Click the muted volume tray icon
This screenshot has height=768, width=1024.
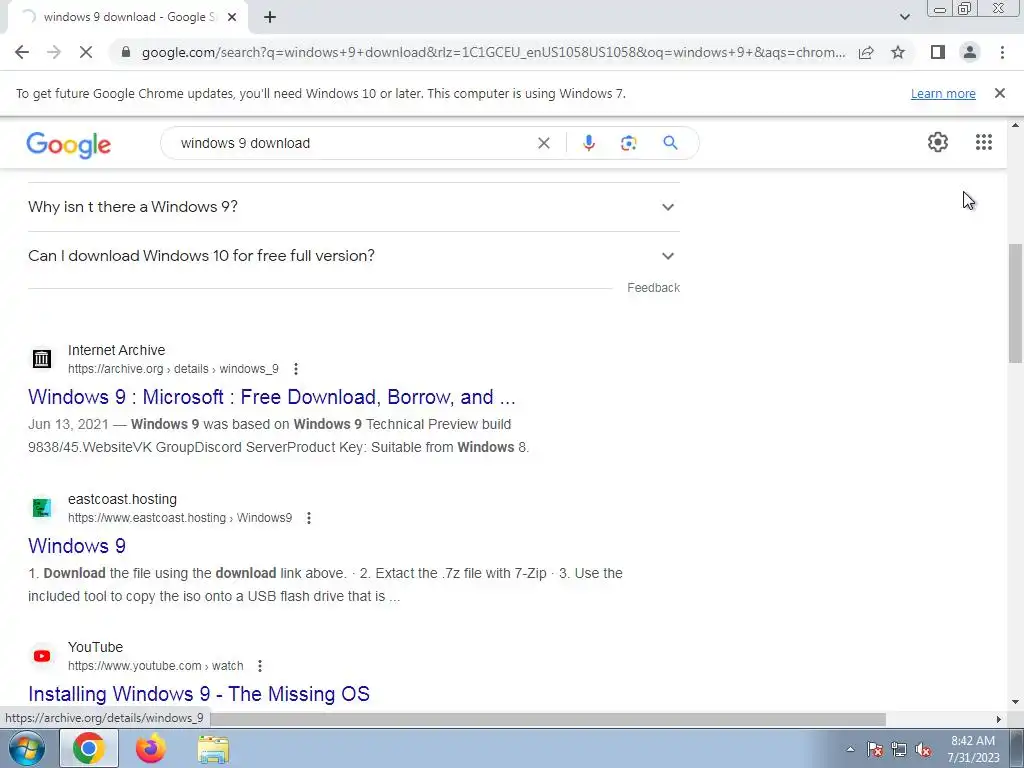point(923,749)
